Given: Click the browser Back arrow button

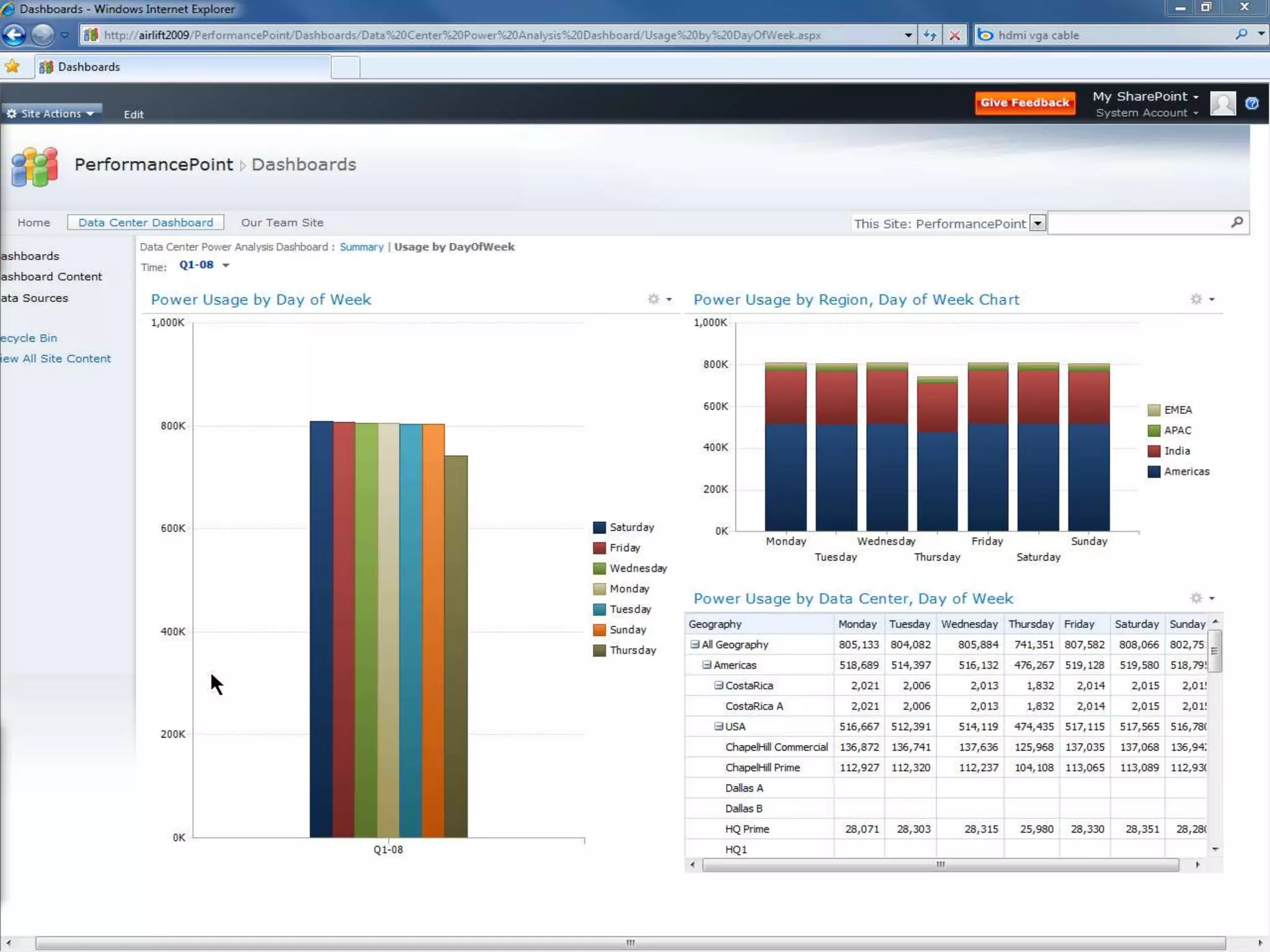Looking at the screenshot, I should [14, 35].
